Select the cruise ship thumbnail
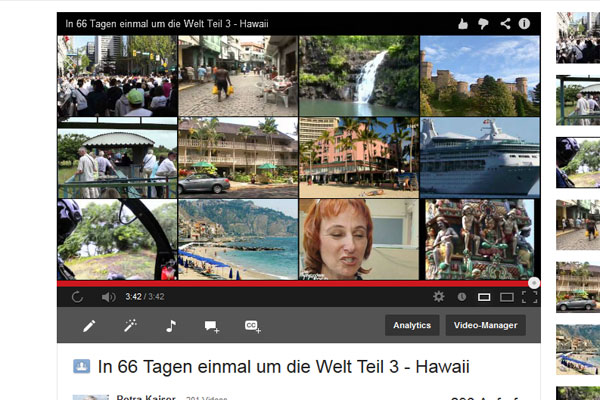The height and width of the screenshot is (400, 600). tap(480, 157)
